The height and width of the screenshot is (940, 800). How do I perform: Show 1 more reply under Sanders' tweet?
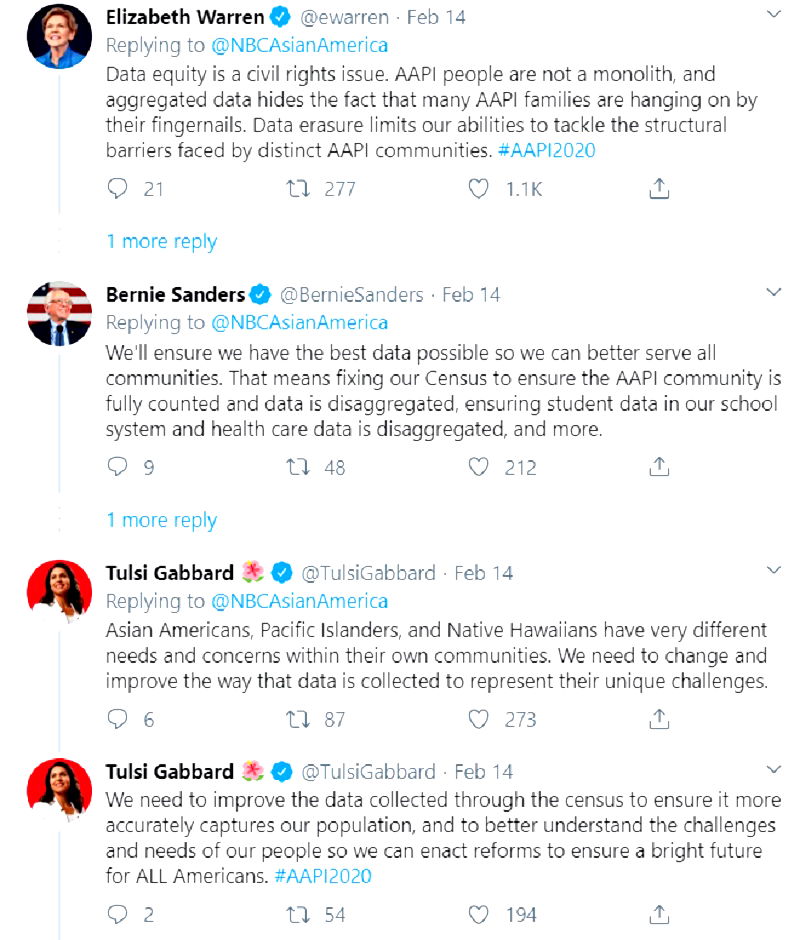click(x=161, y=520)
